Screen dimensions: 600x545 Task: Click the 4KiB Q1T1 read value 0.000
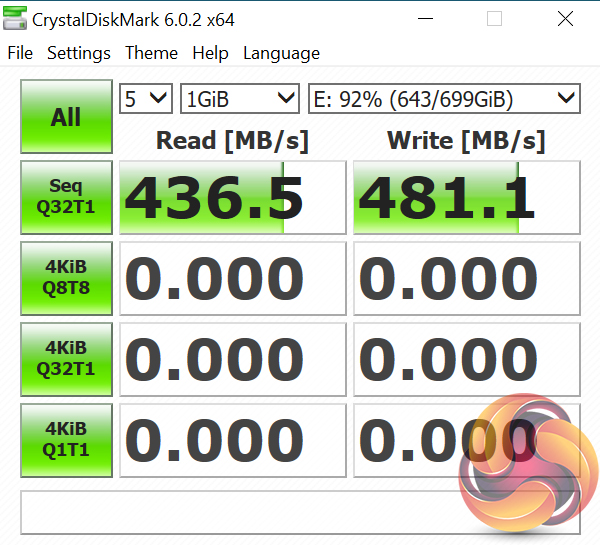(x=233, y=441)
